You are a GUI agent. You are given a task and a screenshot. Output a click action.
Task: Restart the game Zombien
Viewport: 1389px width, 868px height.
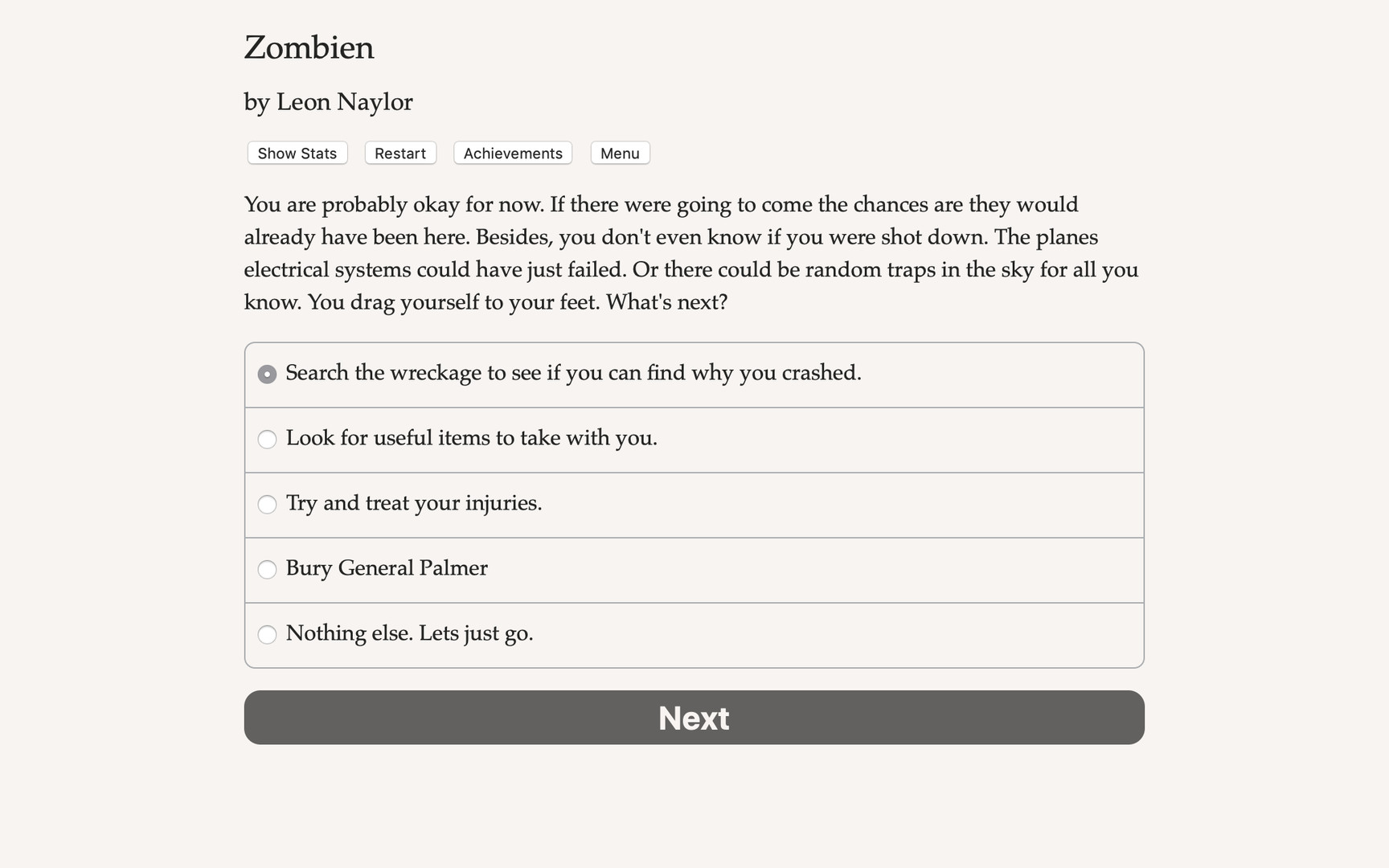[x=399, y=153]
